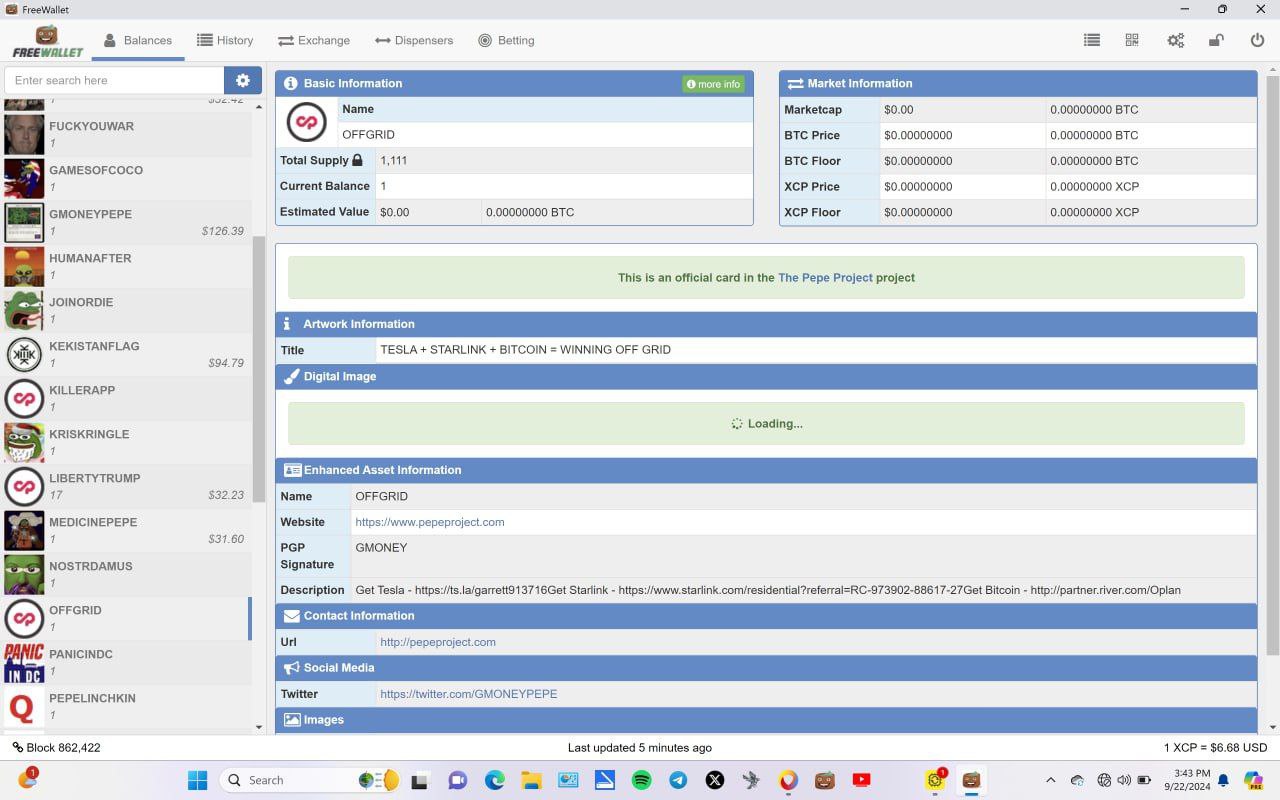
Task: Click the unlock padlock icon
Action: tap(1216, 40)
